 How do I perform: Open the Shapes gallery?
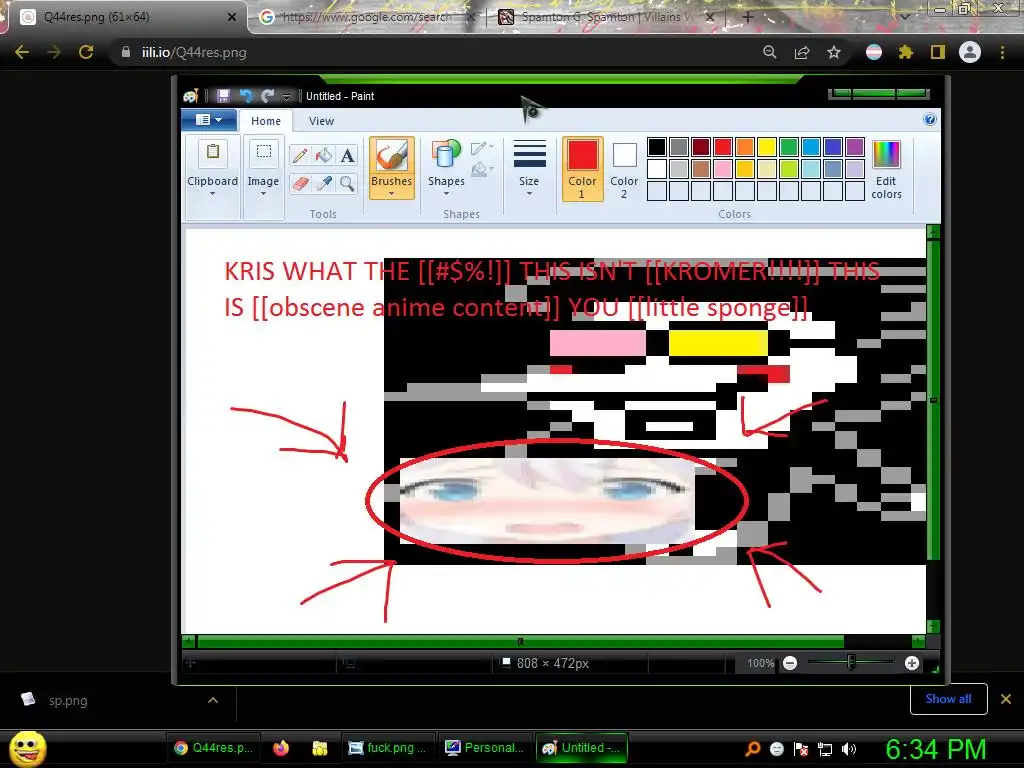click(446, 168)
